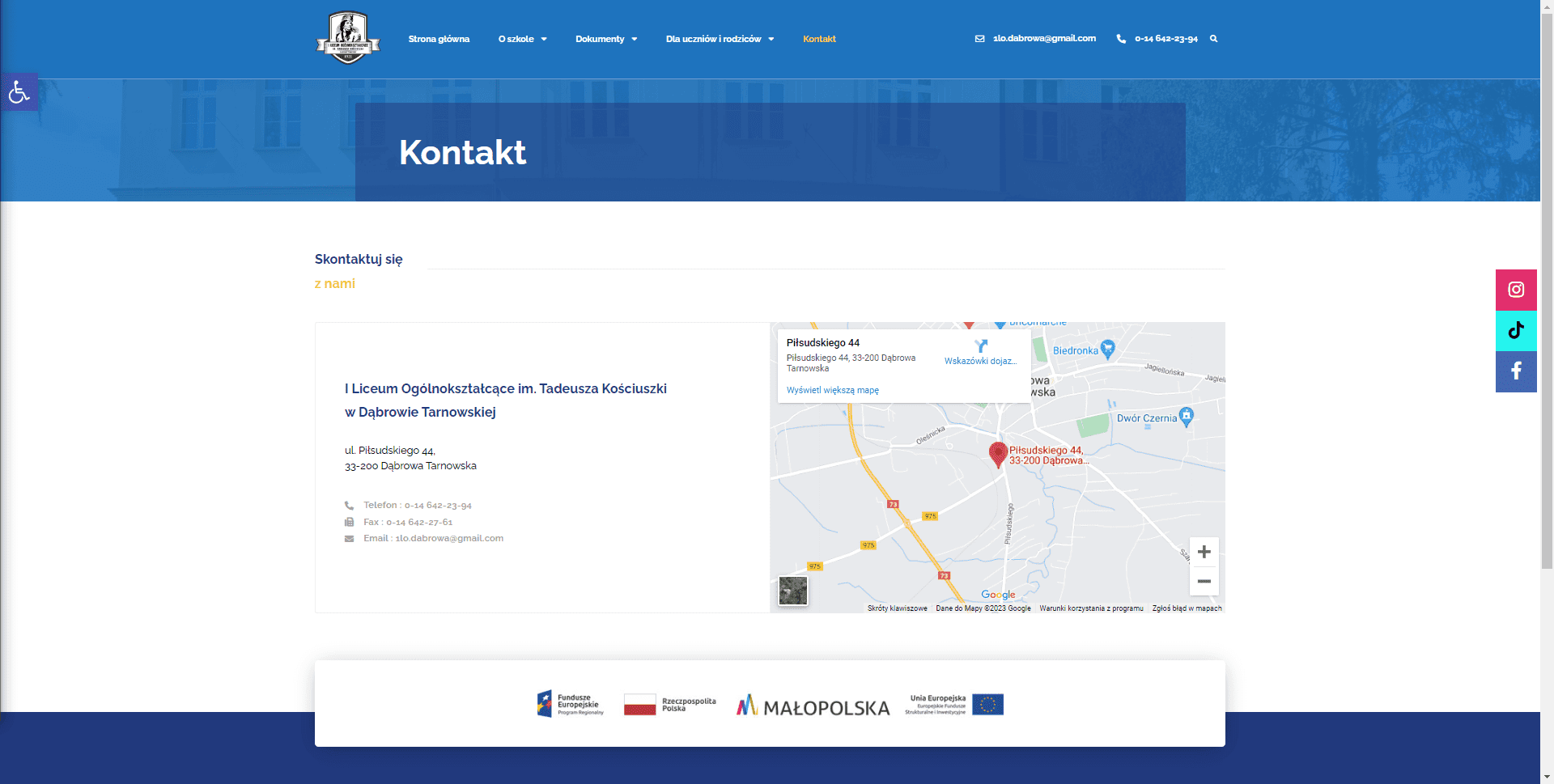Viewport: 1554px width, 784px height.
Task: Click the Biedronka store marker on map
Action: pos(1107,349)
